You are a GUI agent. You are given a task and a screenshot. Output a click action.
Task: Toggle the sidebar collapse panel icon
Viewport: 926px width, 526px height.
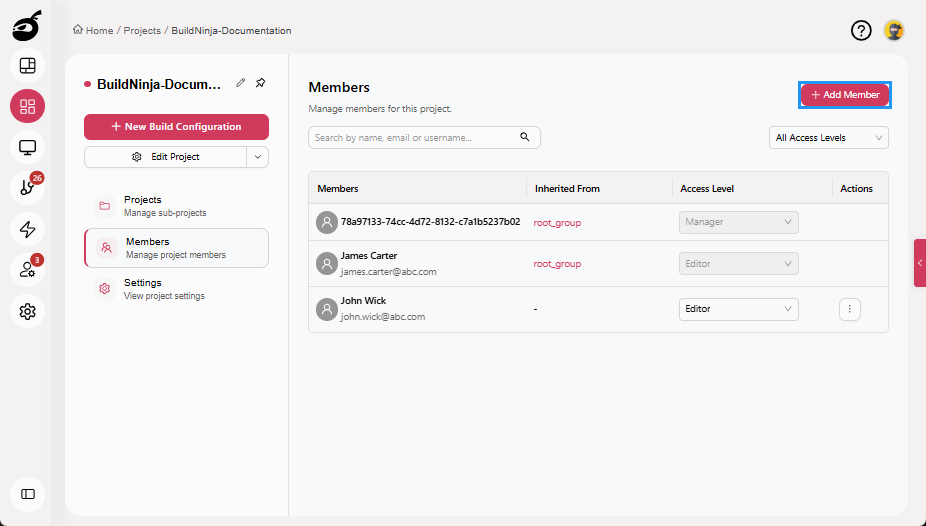(28, 494)
